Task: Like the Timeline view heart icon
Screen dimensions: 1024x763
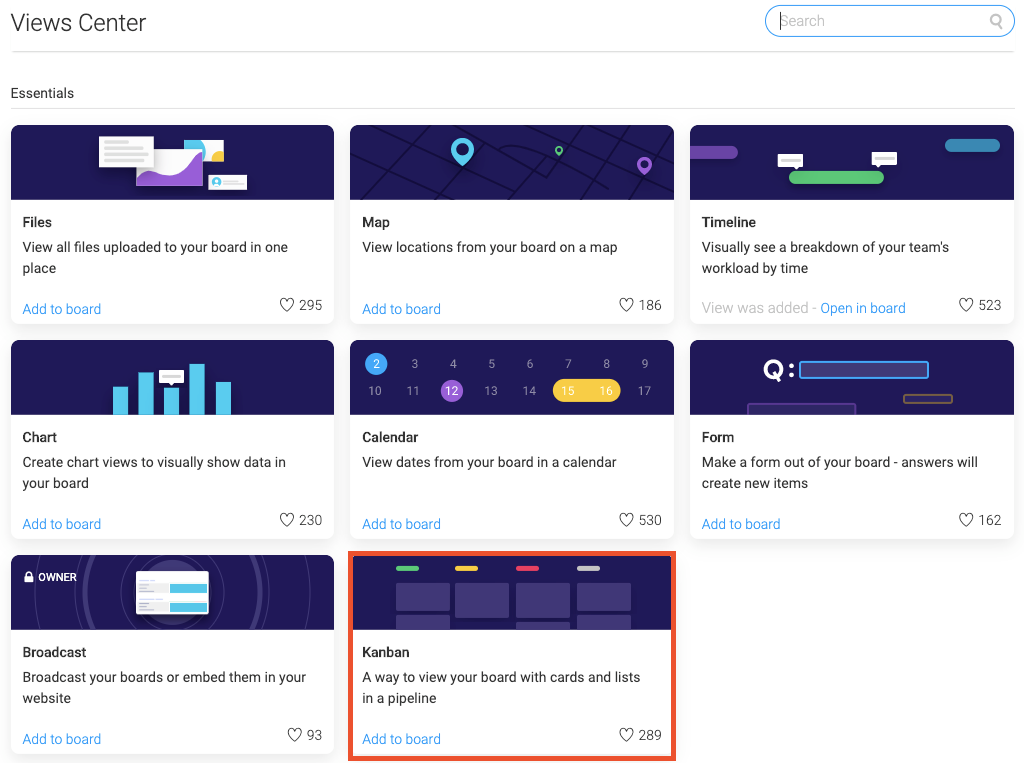Action: click(966, 305)
